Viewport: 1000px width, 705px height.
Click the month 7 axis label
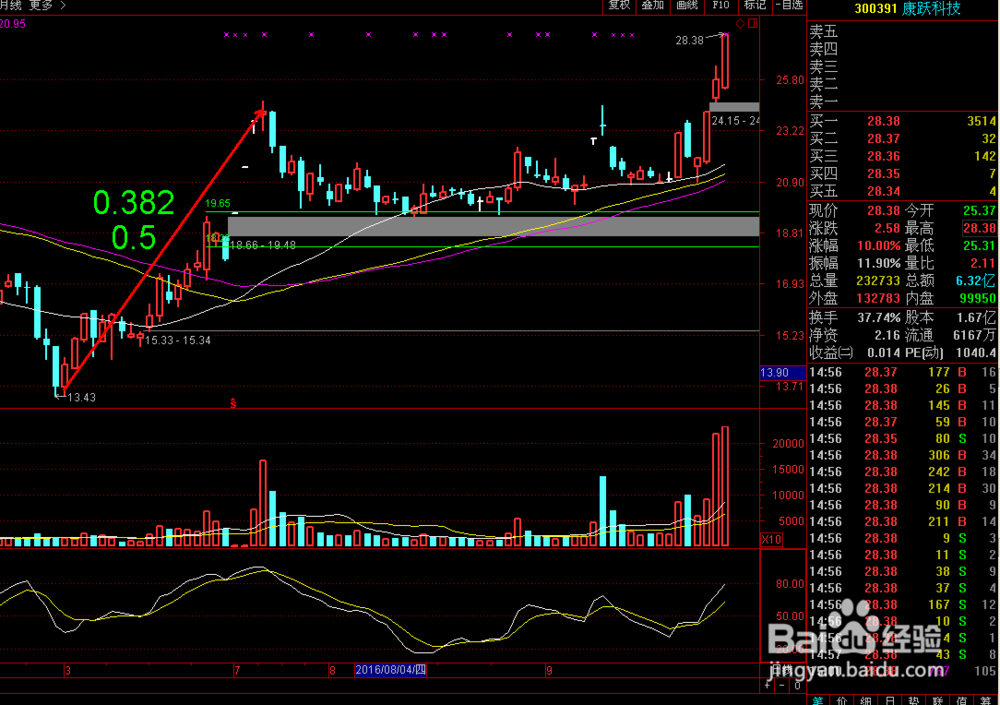pyautogui.click(x=237, y=671)
